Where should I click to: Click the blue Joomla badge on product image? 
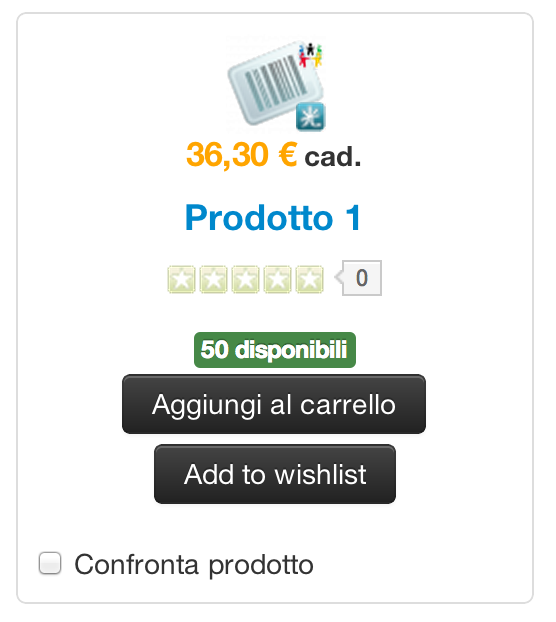(x=311, y=117)
